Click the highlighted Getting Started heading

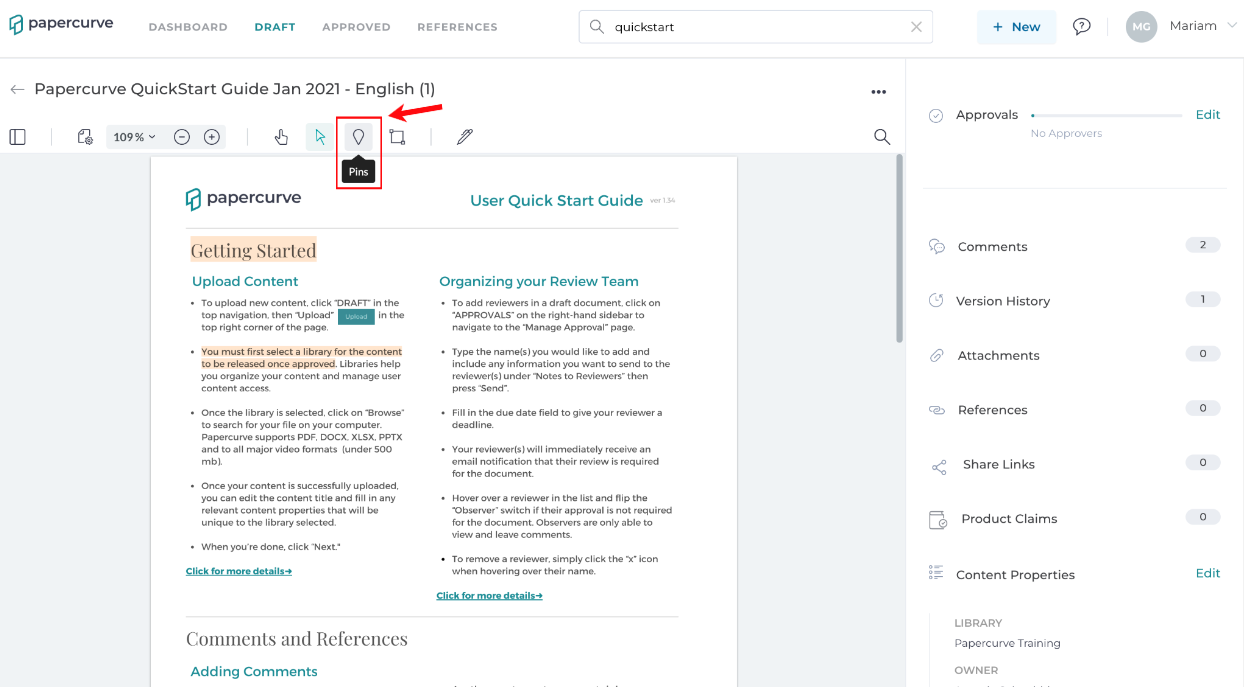(253, 250)
